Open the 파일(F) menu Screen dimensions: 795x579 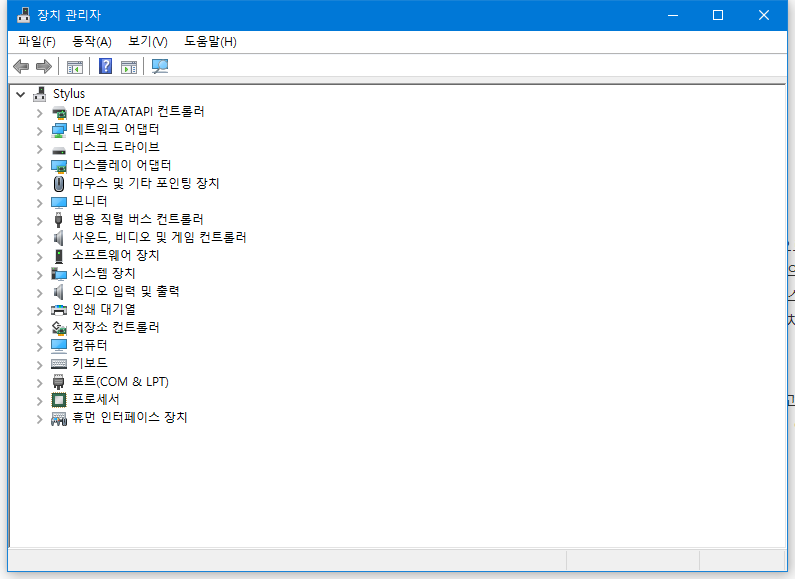[37, 42]
